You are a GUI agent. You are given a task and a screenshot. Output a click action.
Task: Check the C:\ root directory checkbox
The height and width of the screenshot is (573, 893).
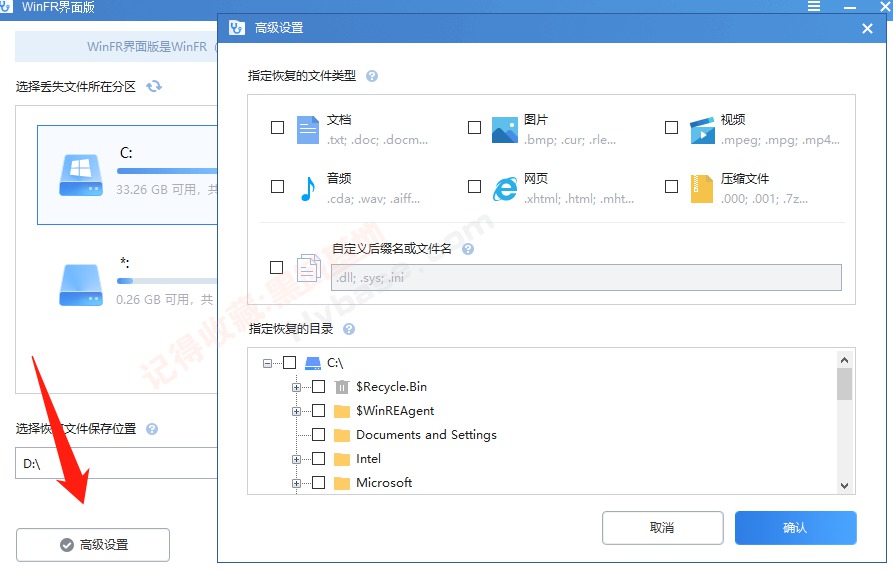point(290,362)
